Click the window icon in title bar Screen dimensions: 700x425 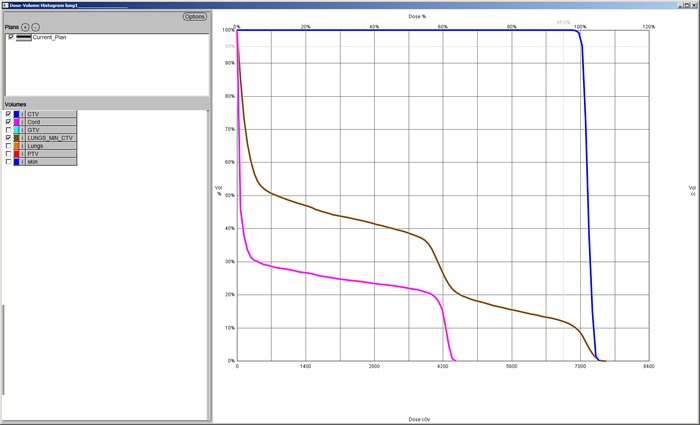(x=4, y=4)
